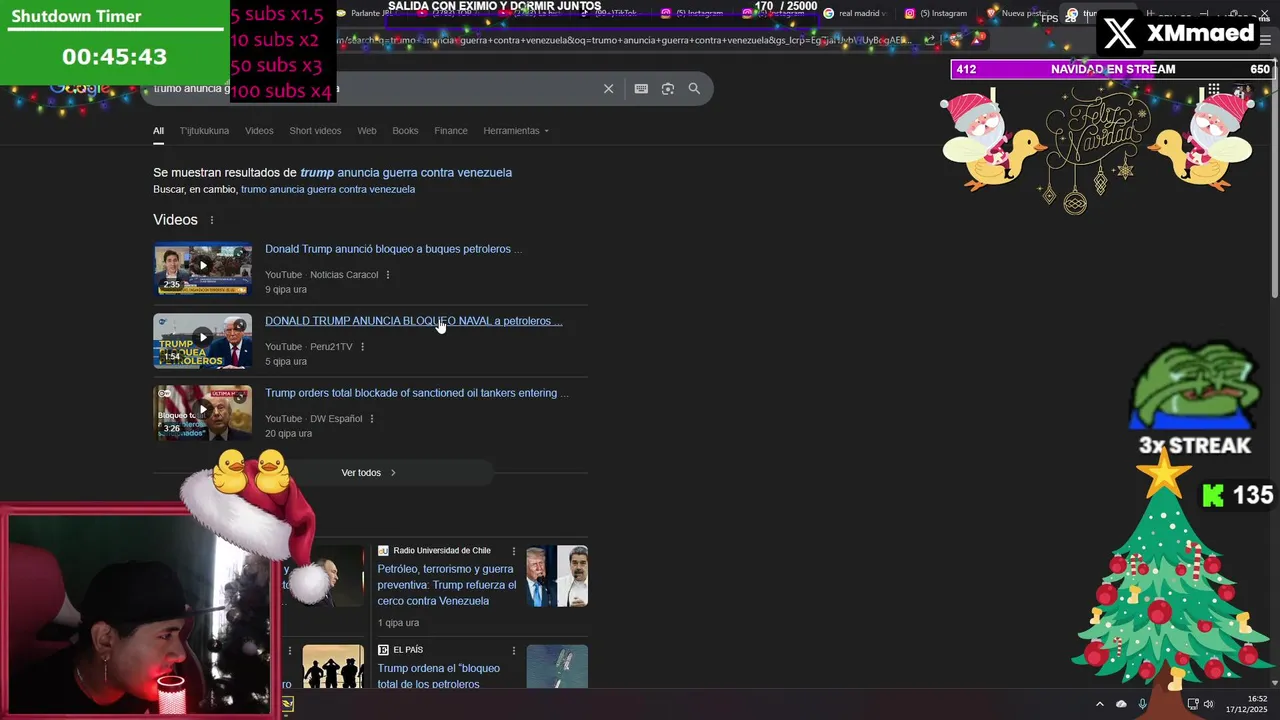Switch to the Web results tab
This screenshot has width=1280, height=720.
tap(367, 131)
